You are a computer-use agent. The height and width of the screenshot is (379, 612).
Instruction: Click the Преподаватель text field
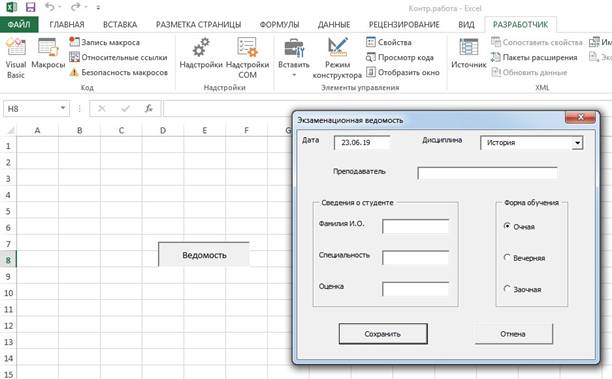pos(487,173)
